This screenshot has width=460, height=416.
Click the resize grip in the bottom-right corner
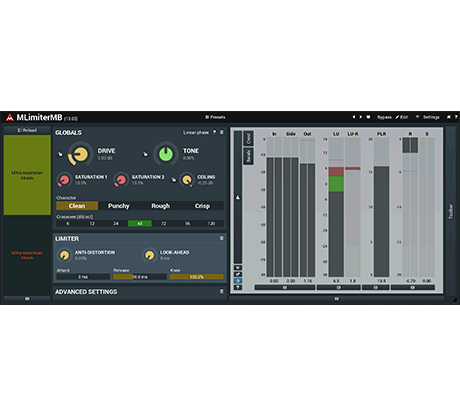[455, 300]
